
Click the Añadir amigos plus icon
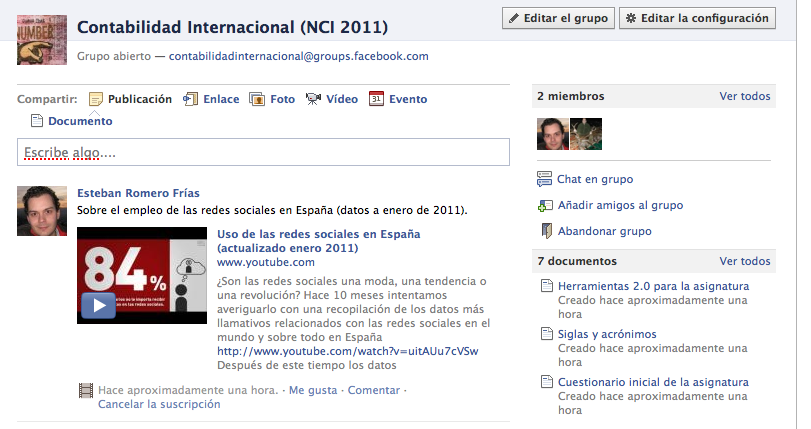545,205
